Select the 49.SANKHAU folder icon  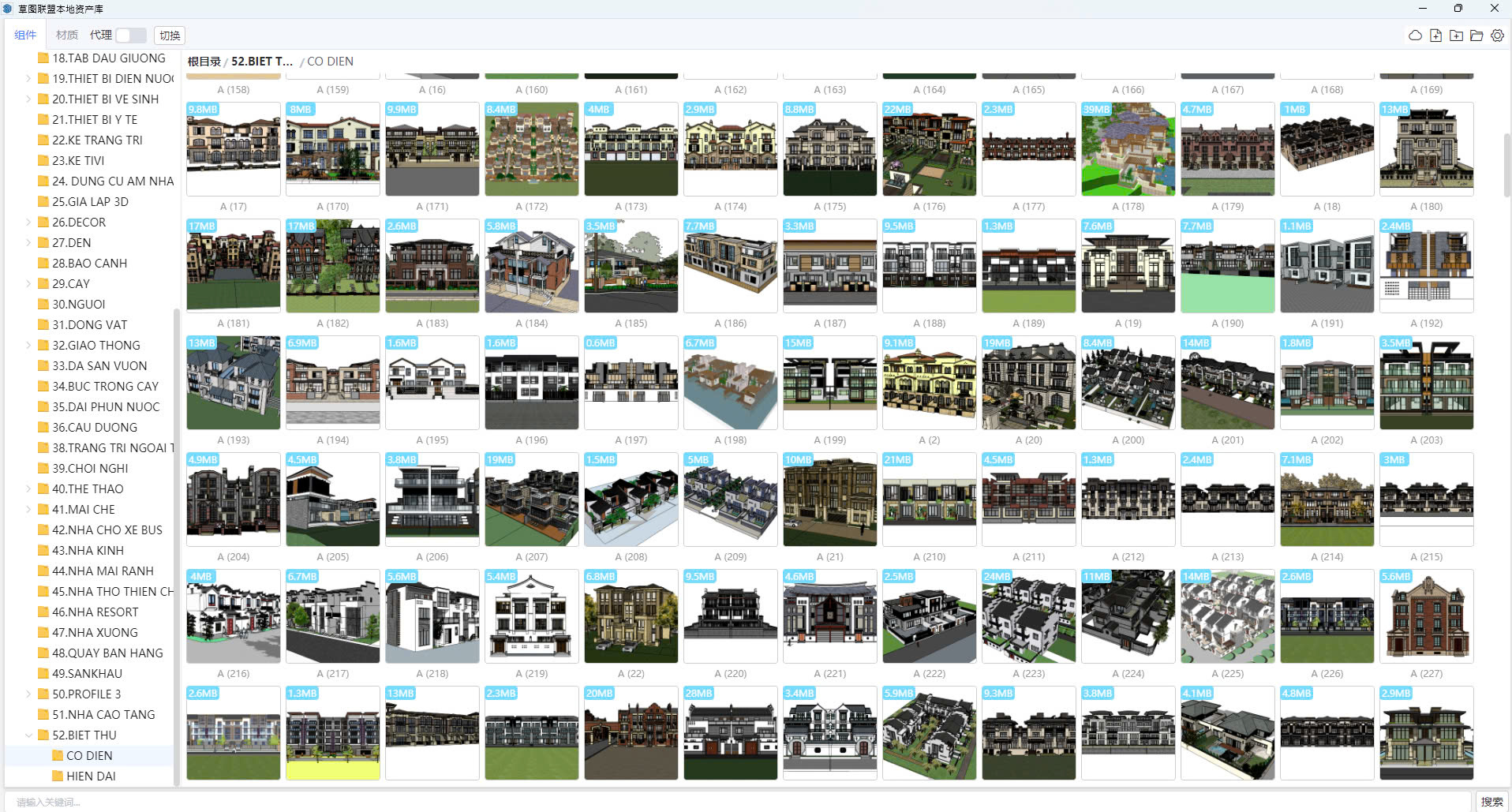click(43, 674)
